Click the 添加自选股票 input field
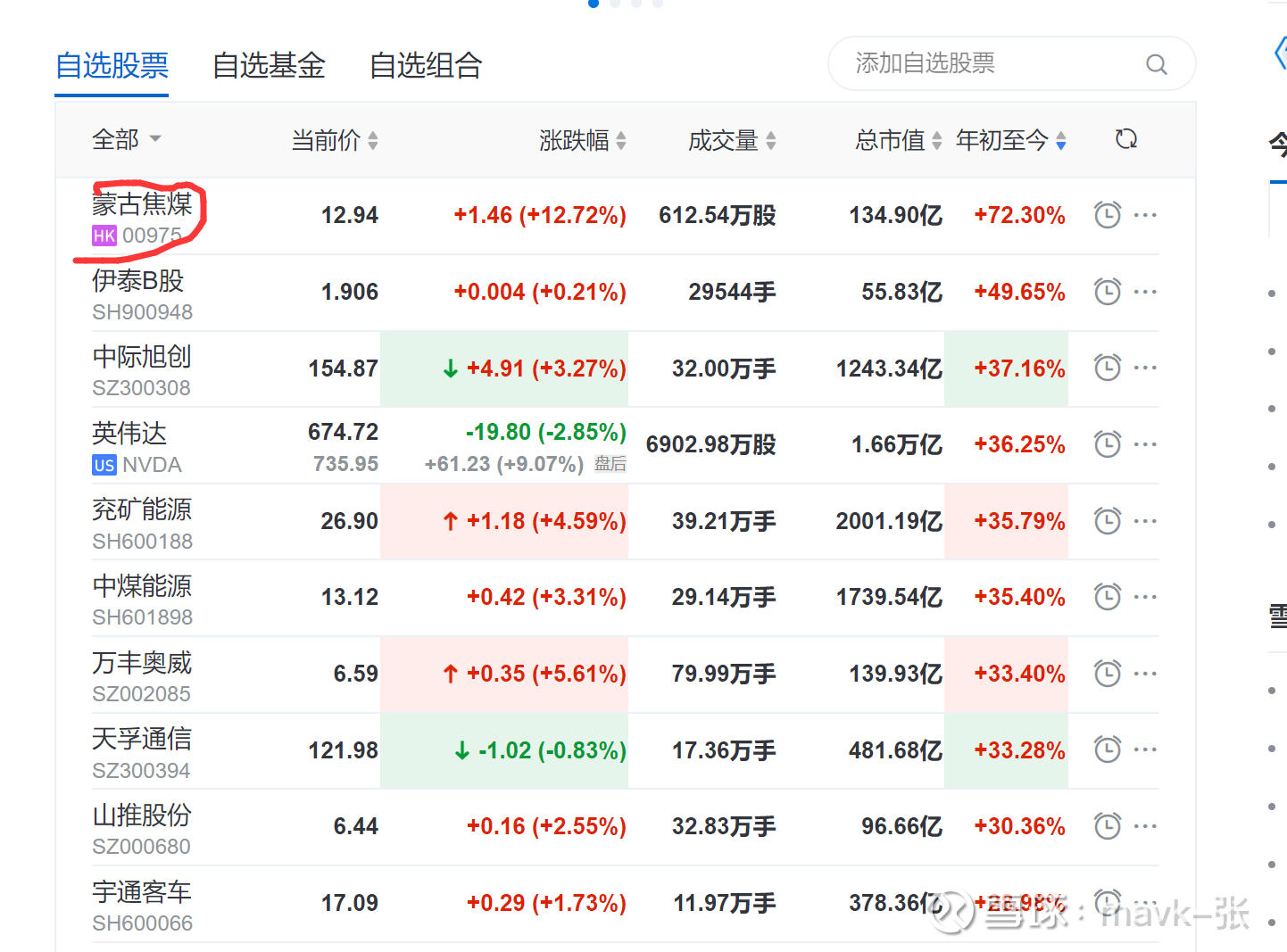 [973, 63]
